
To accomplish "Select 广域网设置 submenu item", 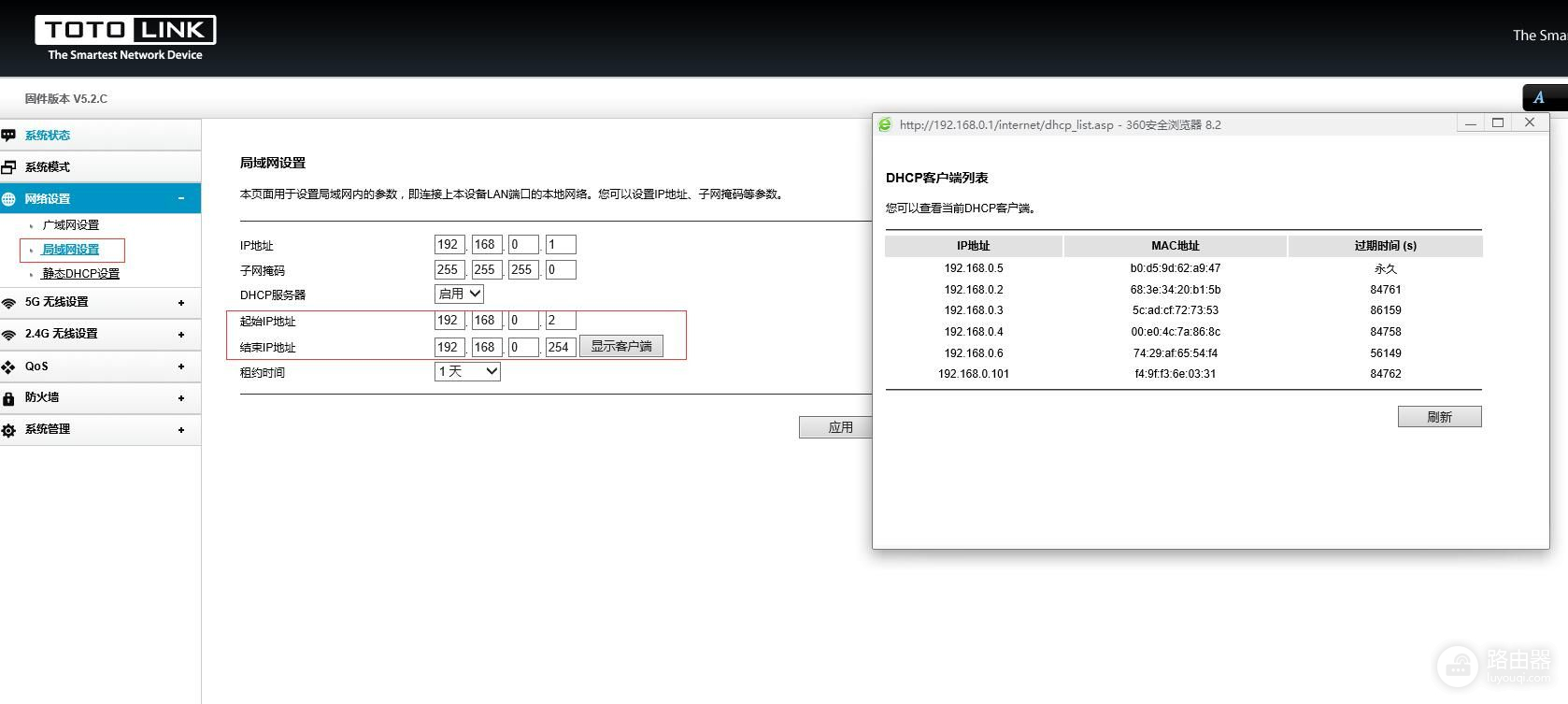I will point(71,225).
